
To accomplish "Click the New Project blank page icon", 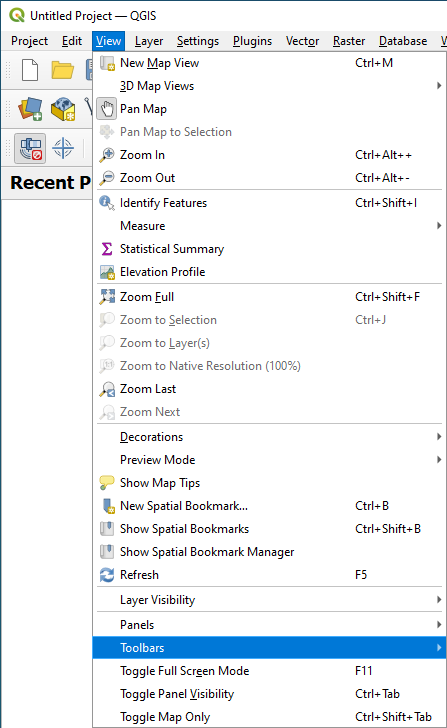I will point(30,70).
